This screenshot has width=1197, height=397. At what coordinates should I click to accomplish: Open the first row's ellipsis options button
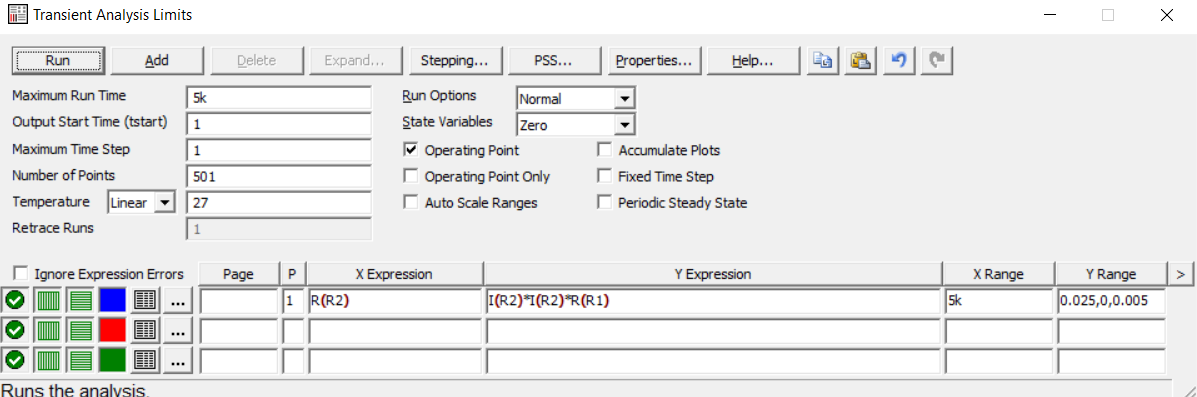click(x=179, y=301)
